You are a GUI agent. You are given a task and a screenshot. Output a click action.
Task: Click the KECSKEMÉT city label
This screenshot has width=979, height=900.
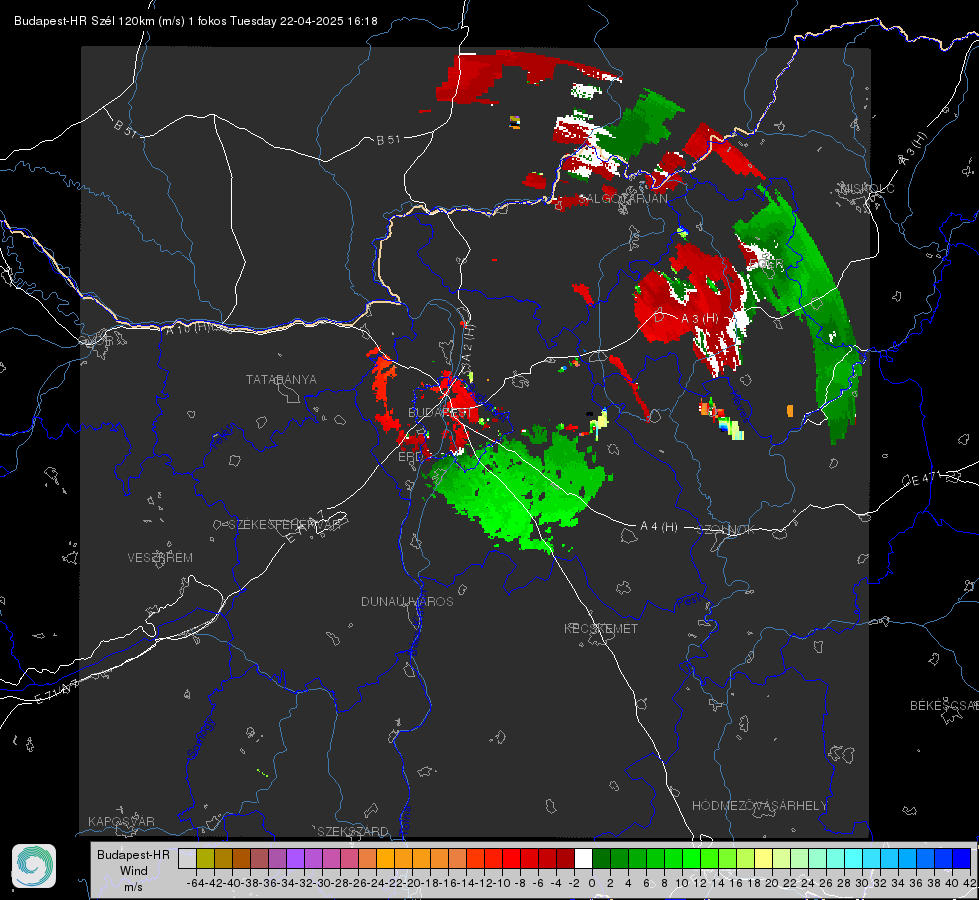pyautogui.click(x=601, y=628)
